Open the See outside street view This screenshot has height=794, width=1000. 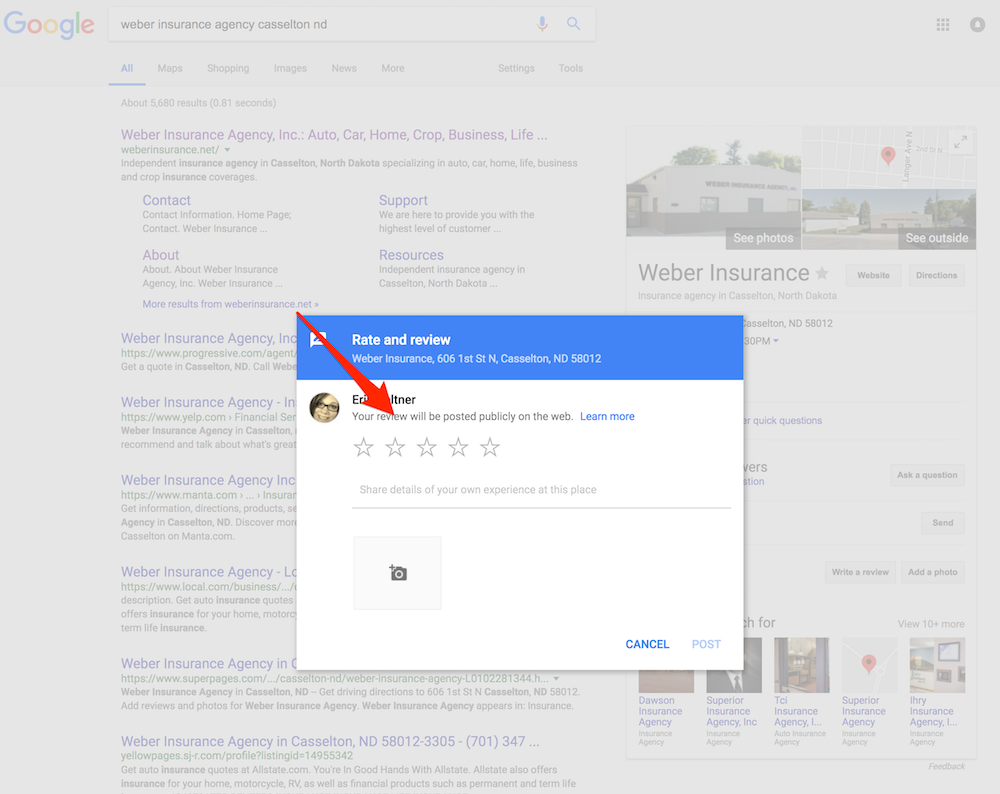coord(936,238)
